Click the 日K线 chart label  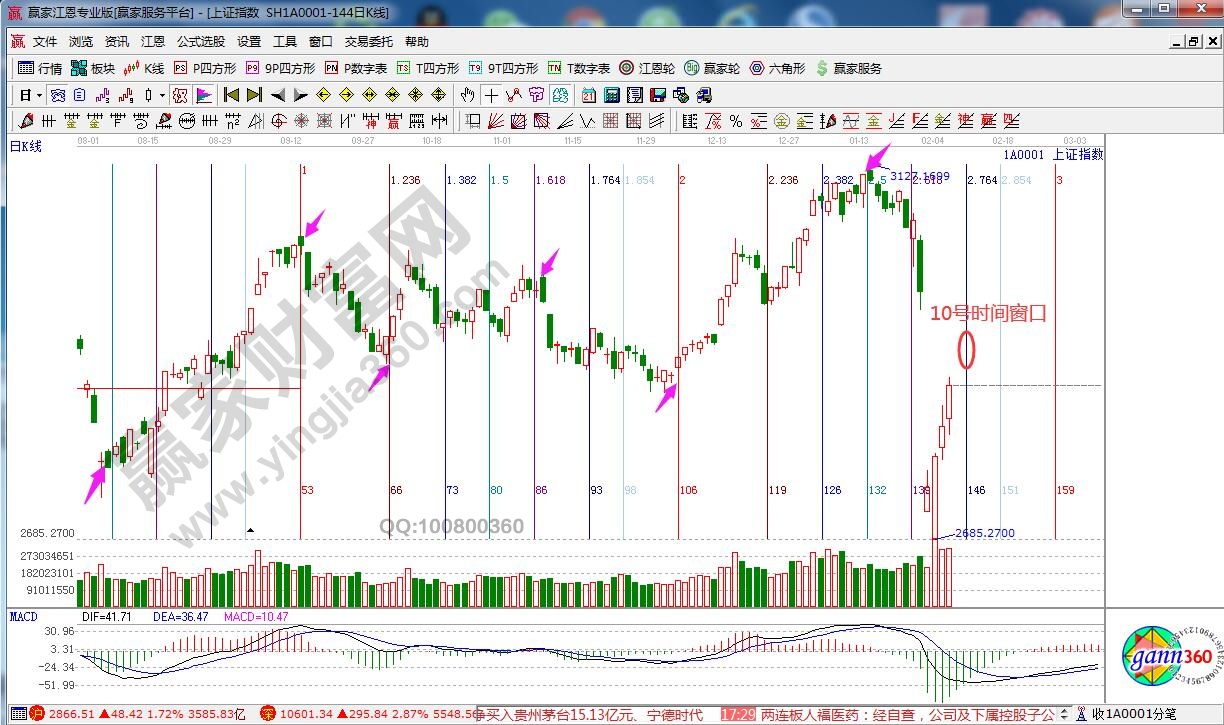(26, 147)
